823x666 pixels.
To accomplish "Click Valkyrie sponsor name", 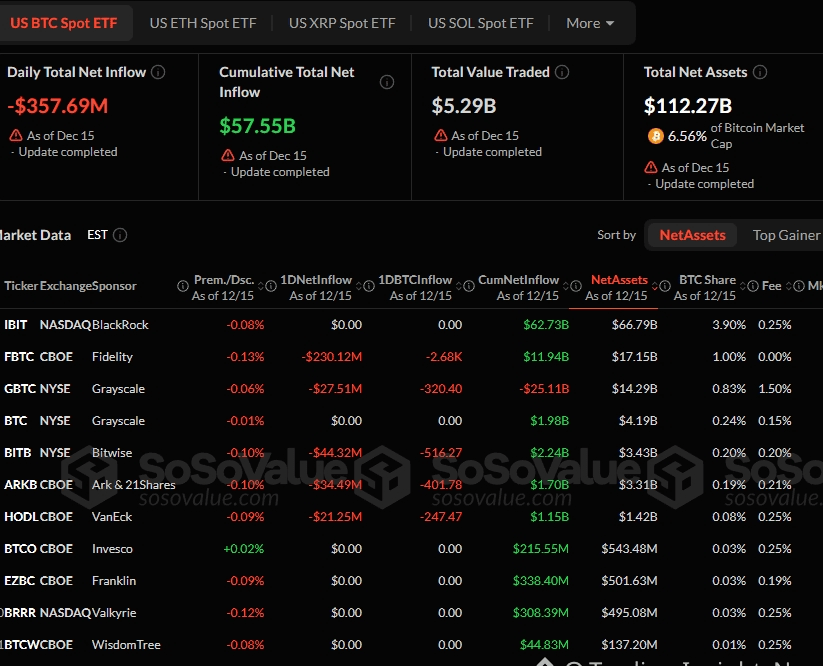I will click(x=114, y=612).
